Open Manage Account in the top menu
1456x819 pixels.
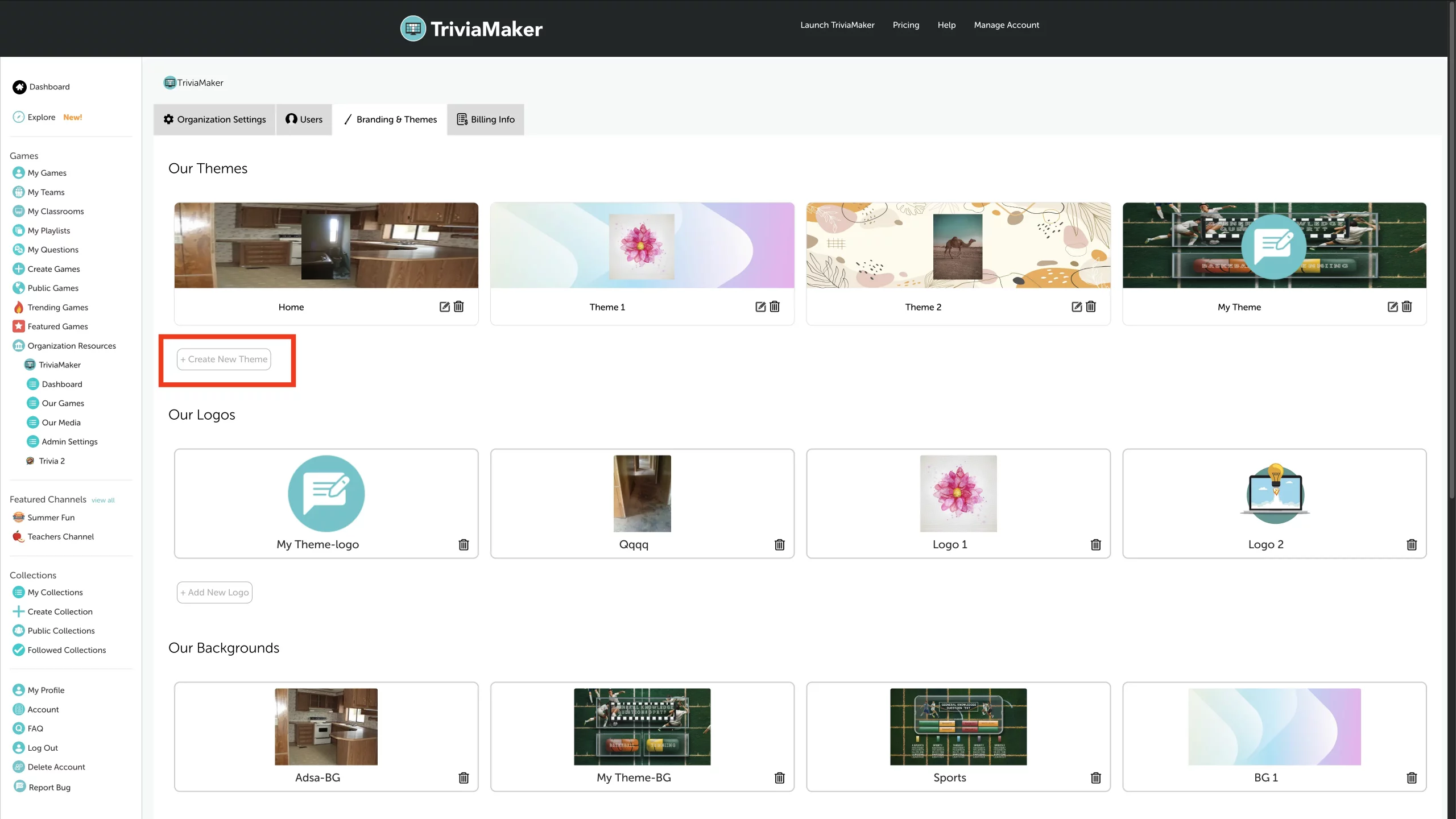coord(1006,25)
